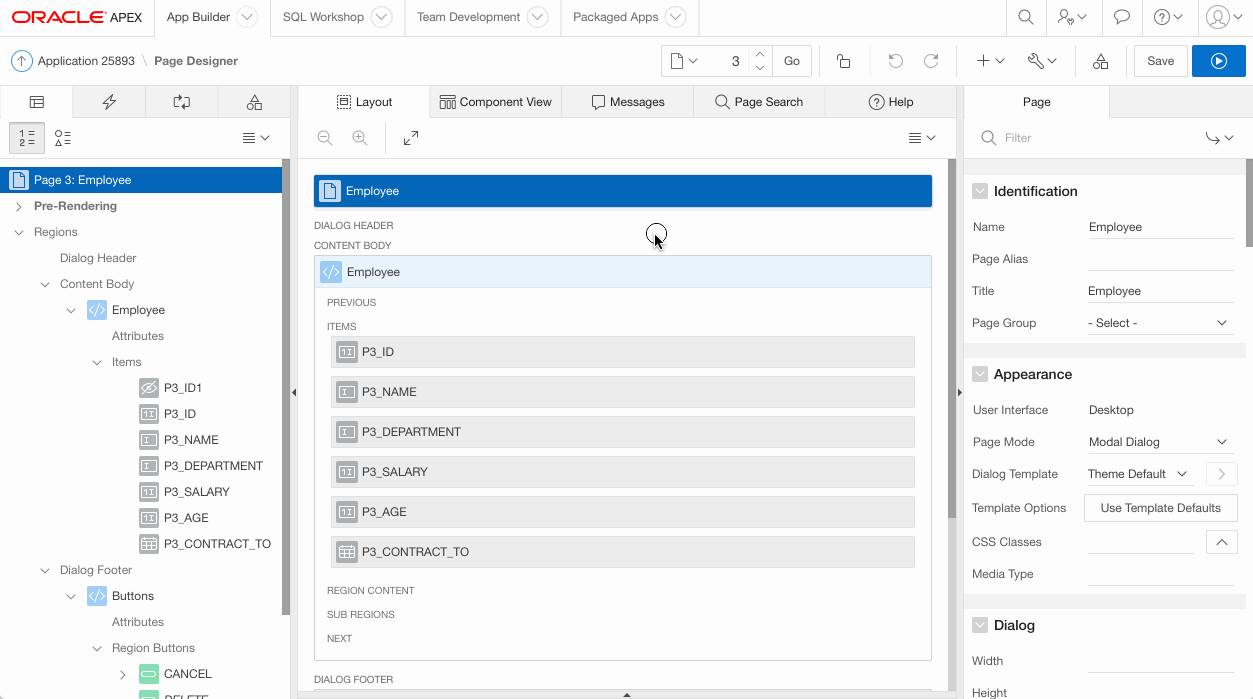Click Use Template Defaults button
This screenshot has height=699, width=1253.
[1160, 508]
